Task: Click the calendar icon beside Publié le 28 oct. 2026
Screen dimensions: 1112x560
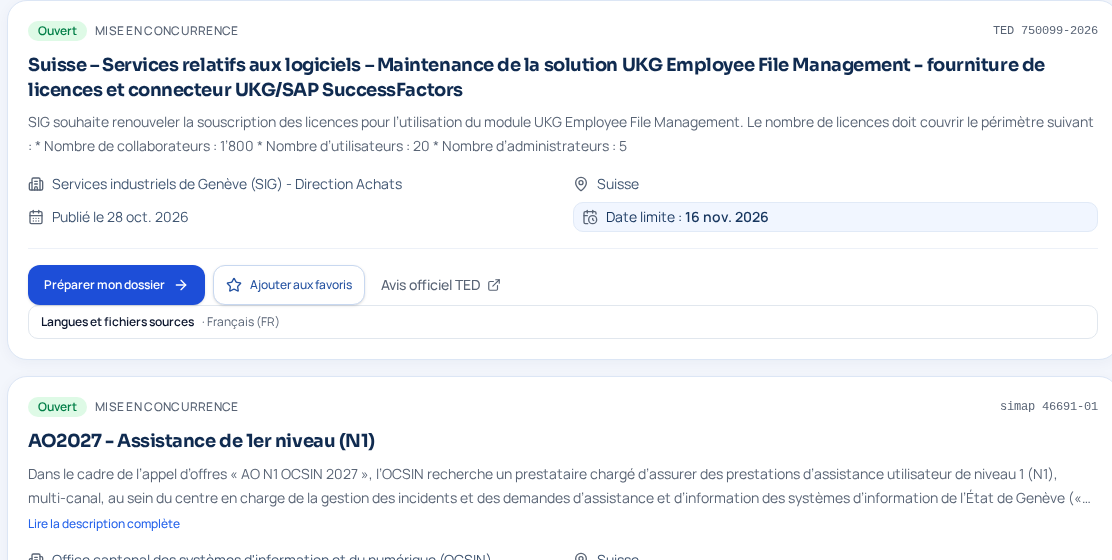Action: pos(36,217)
